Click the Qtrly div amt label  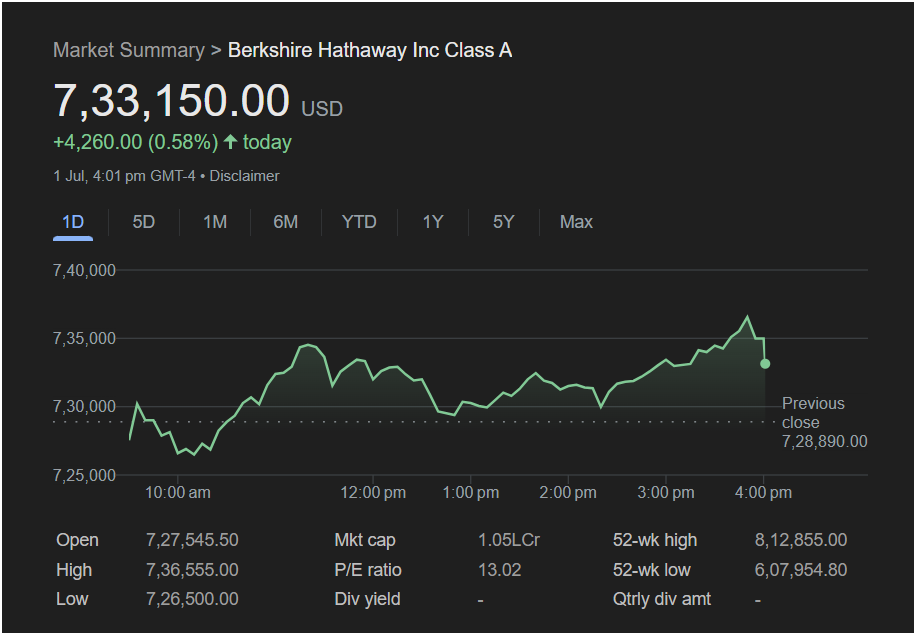point(662,599)
